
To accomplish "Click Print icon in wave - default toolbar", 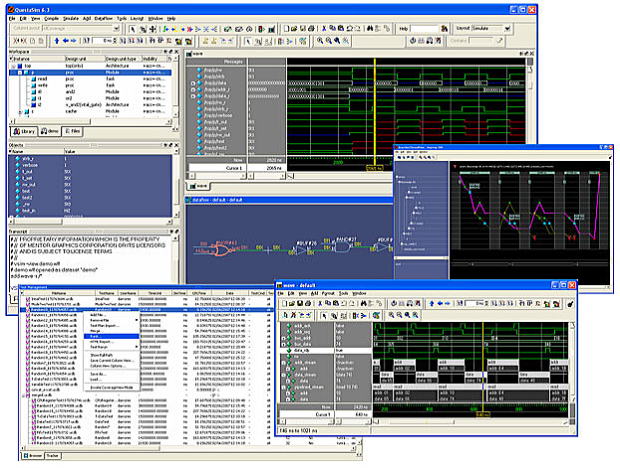I will click(308, 304).
